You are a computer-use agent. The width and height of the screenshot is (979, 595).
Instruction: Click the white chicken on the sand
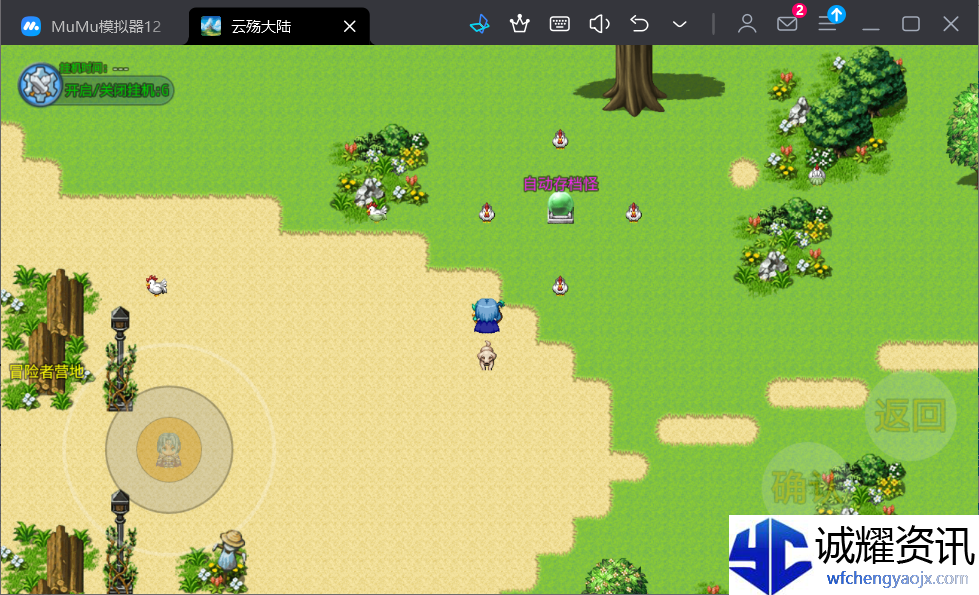pyautogui.click(x=156, y=285)
